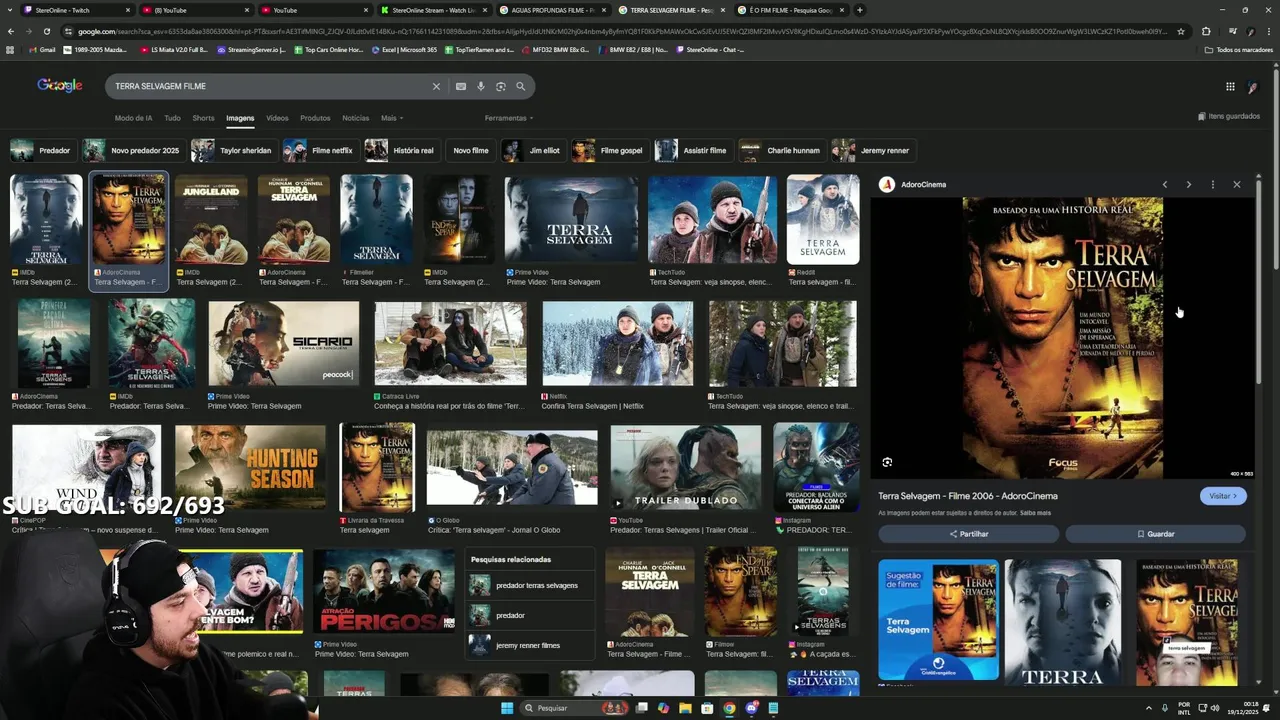Filter by the Filme netflix chip
This screenshot has height=720, width=1280.
click(320, 150)
